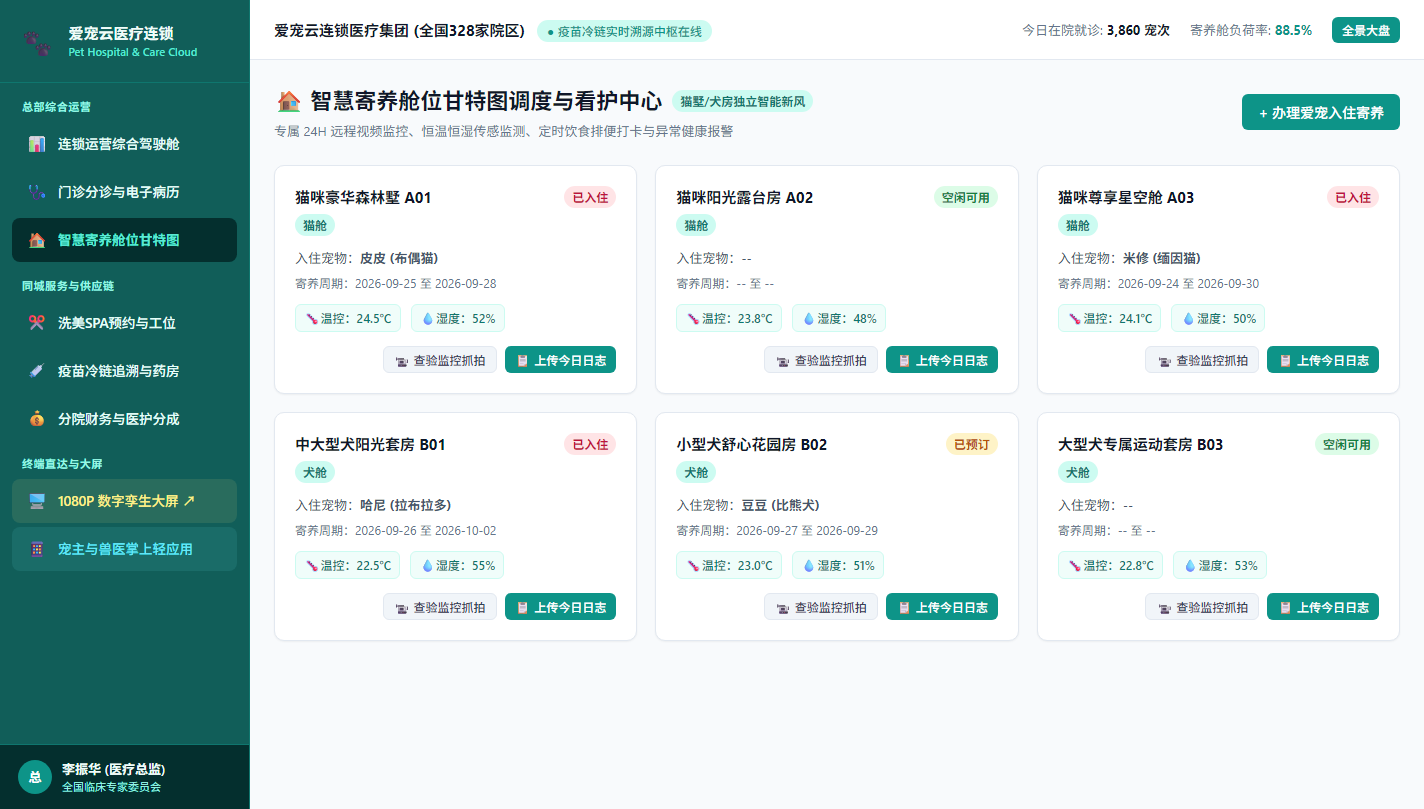Click 已入住 status on card A01

click(590, 197)
